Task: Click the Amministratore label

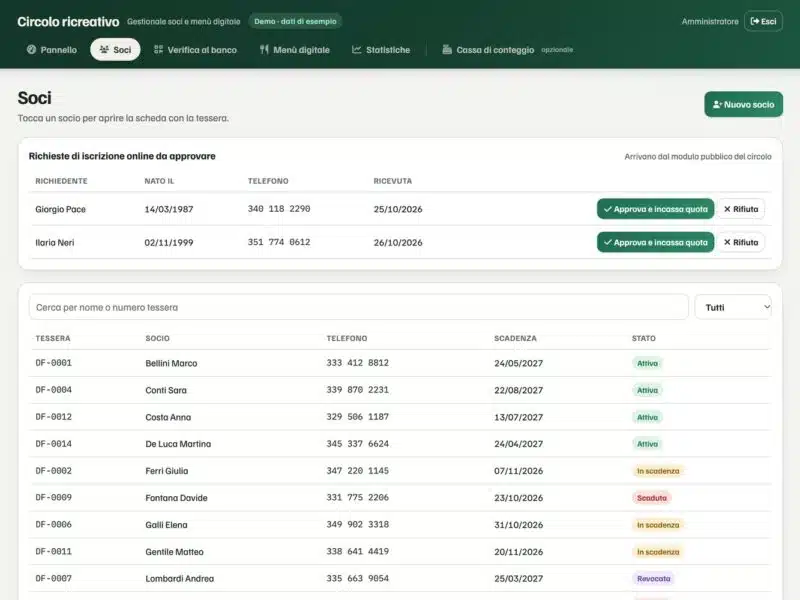Action: pyautogui.click(x=710, y=21)
